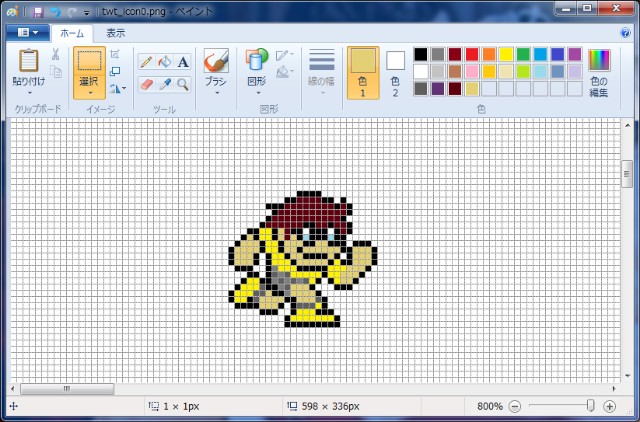Select the Fill with color bucket tool

(165, 62)
